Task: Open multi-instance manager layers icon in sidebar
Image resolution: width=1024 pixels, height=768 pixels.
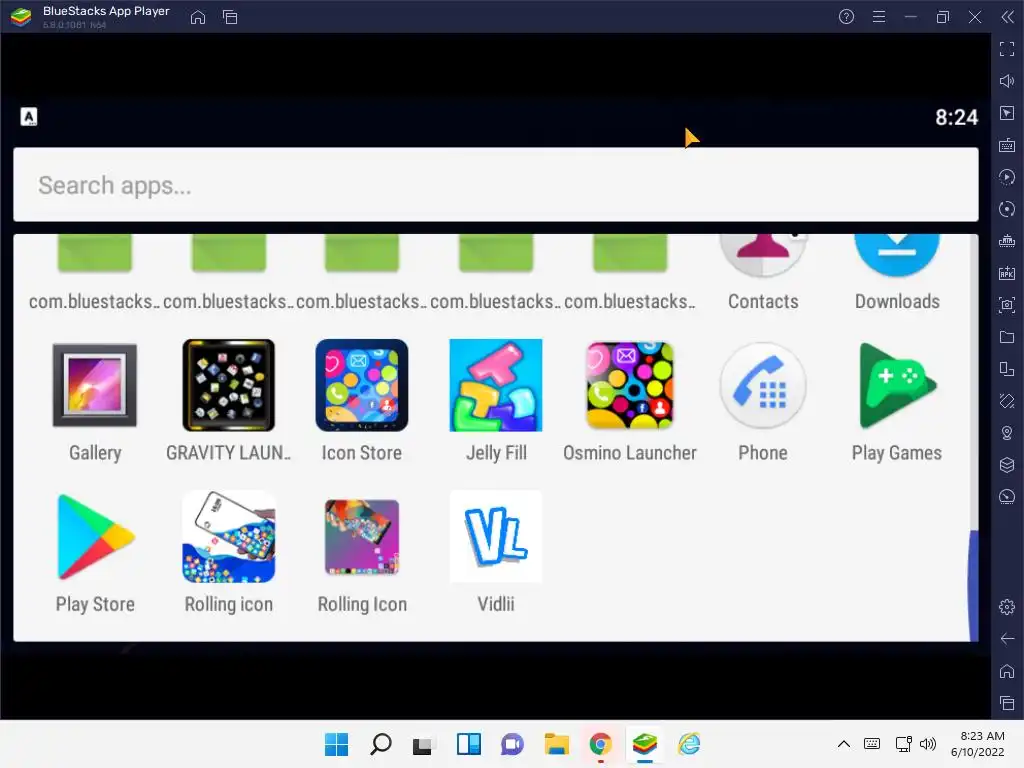Action: tap(1007, 465)
